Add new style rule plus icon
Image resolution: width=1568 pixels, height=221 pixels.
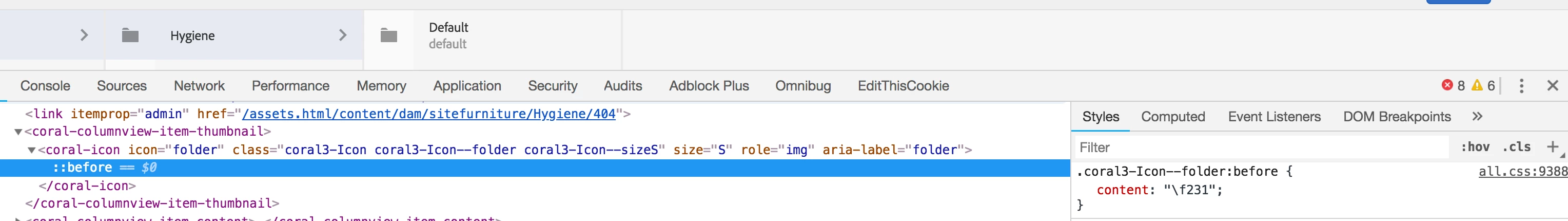click(1552, 146)
